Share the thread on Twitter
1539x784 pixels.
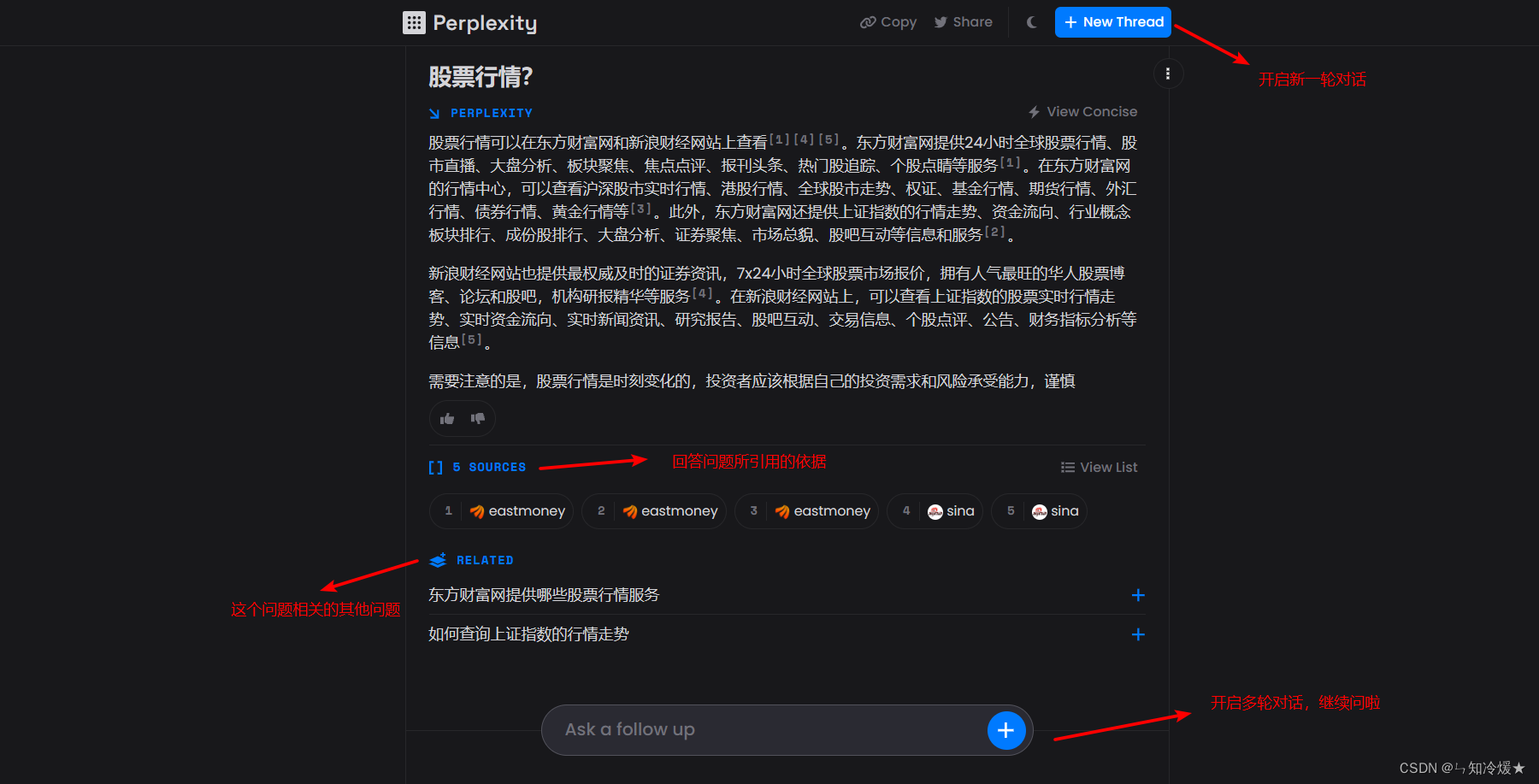(964, 22)
